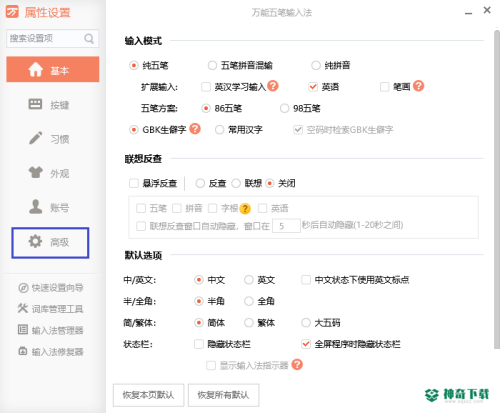Click 恢复所有默认 button
The image size is (500, 413).
point(223,395)
